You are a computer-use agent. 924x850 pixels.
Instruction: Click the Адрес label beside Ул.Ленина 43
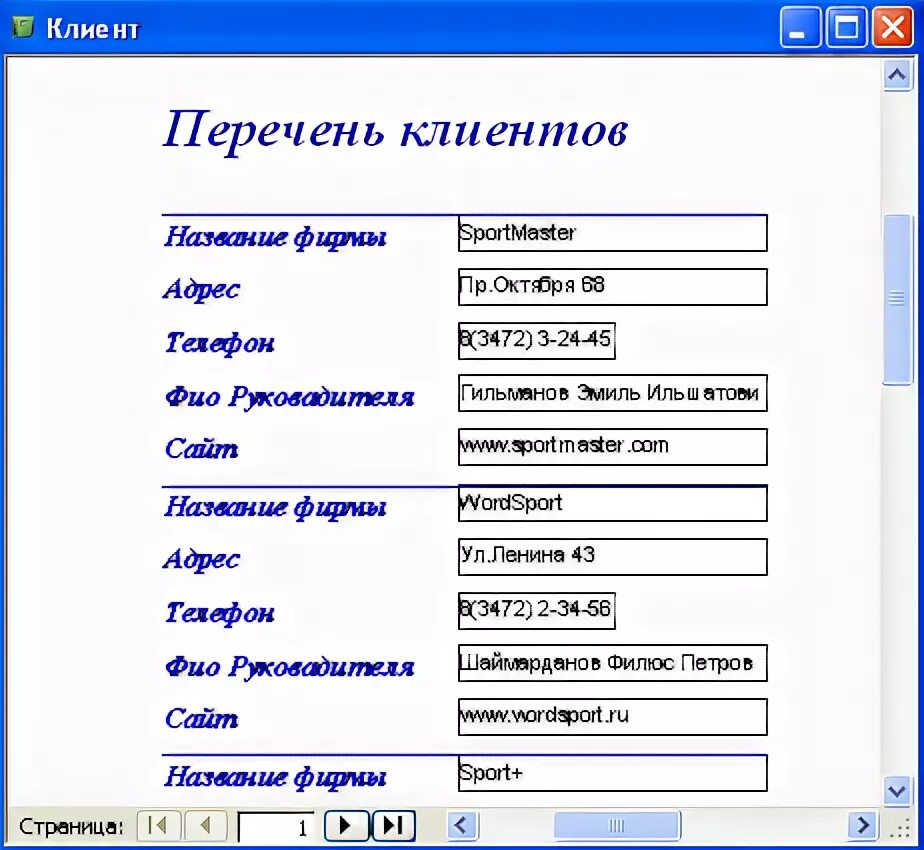(202, 560)
